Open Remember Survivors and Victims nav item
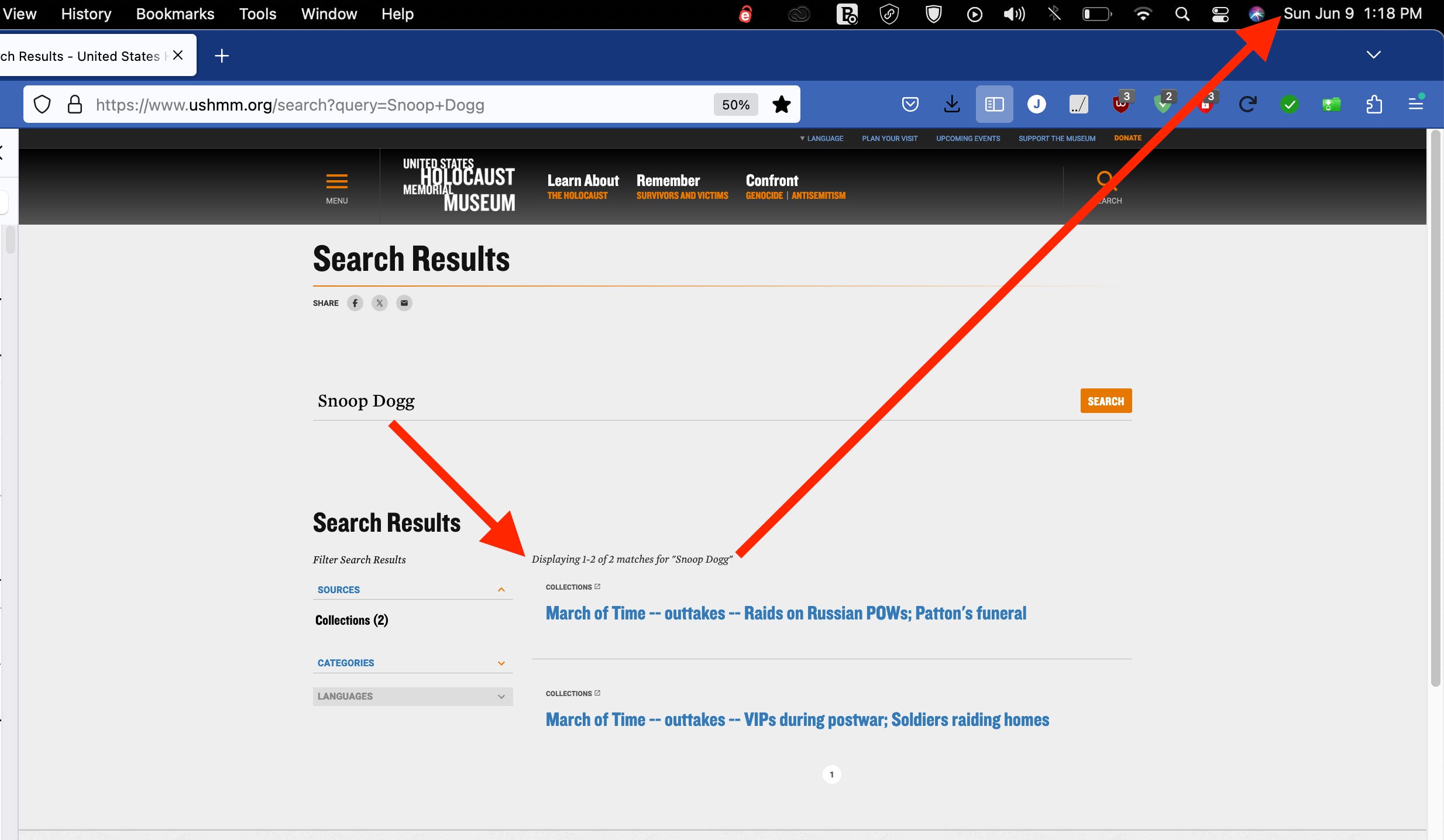1444x840 pixels. 682,187
